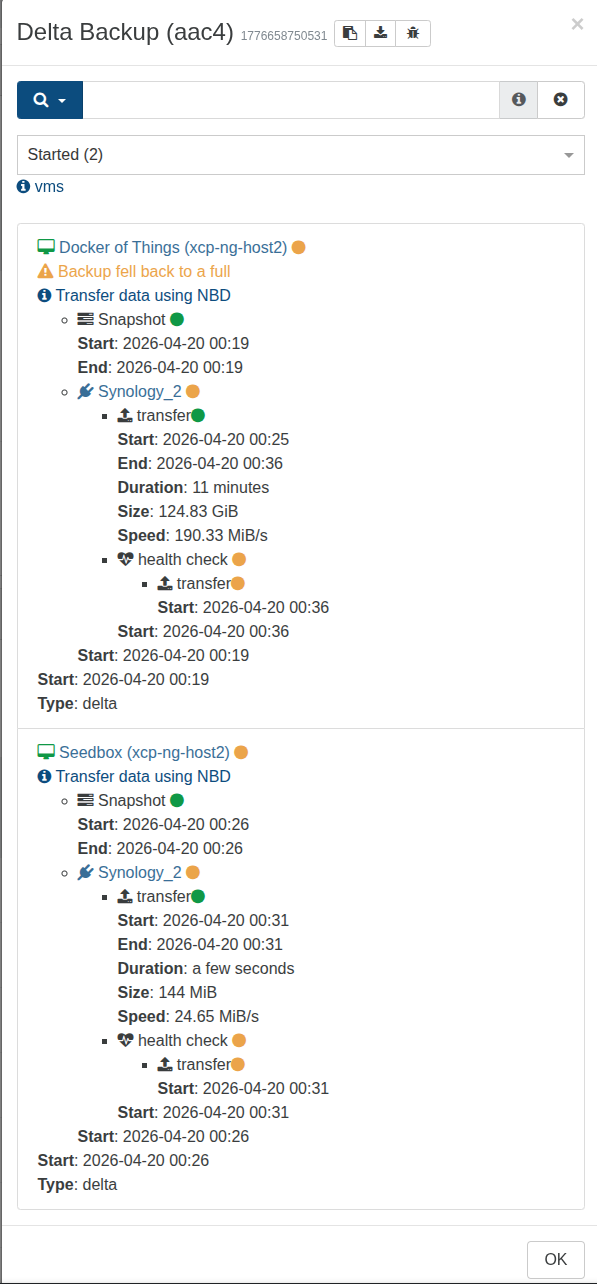
Task: Click the orange status dot next to Docker of Things
Action: click(298, 247)
